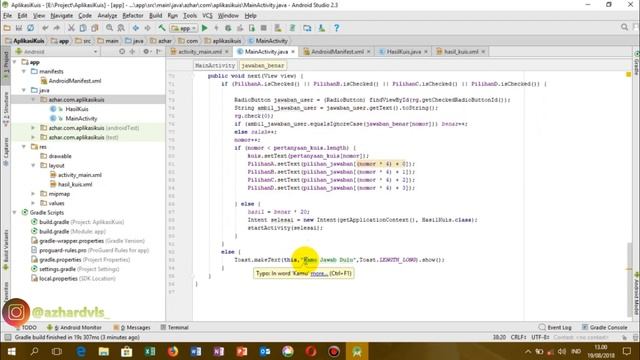Collapse the res folder node
Image resolution: width=640 pixels, height=360 pixels.
[x=24, y=147]
